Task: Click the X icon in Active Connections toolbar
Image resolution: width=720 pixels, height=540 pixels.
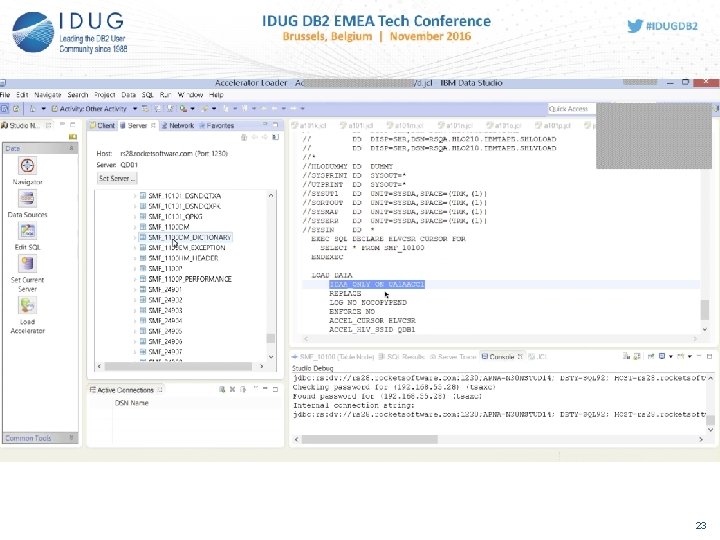Action: 232,389
